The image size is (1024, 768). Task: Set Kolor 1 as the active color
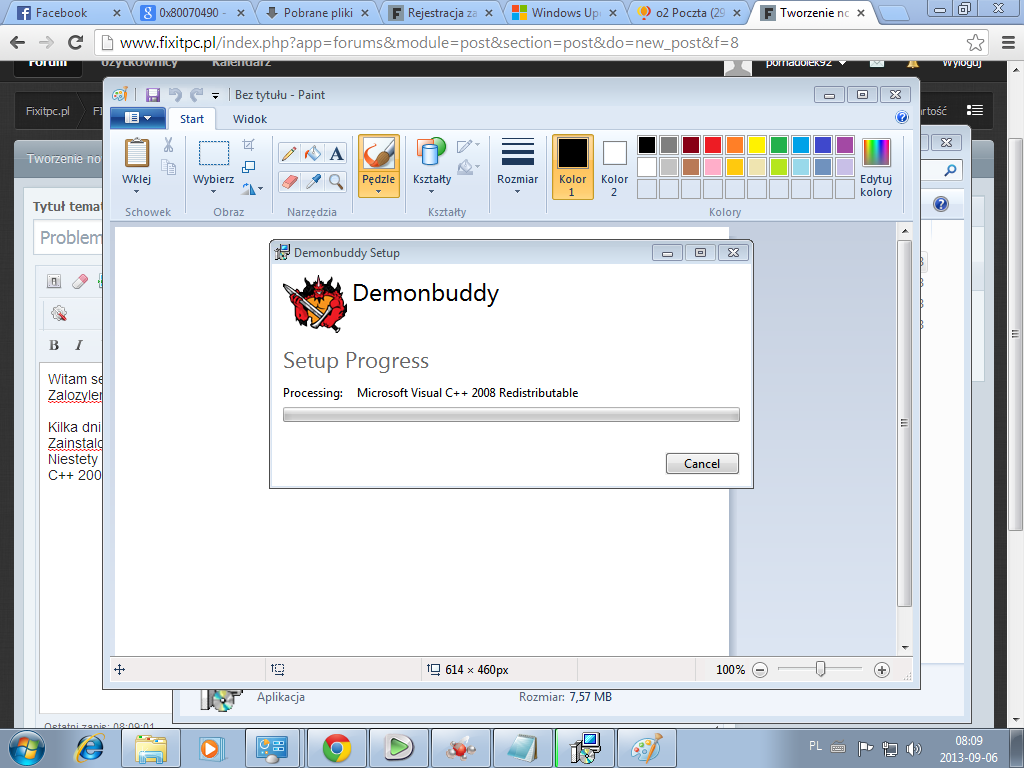[x=573, y=167]
